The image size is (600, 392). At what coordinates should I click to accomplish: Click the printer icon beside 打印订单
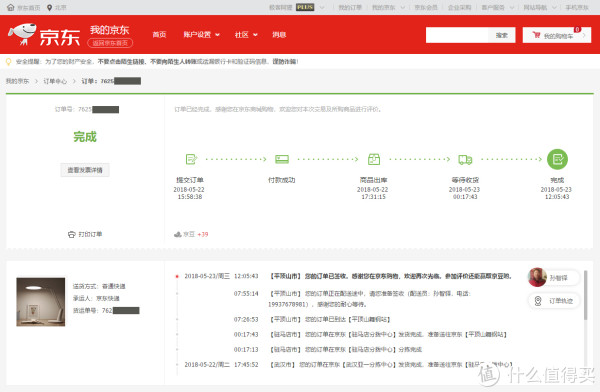[72, 234]
